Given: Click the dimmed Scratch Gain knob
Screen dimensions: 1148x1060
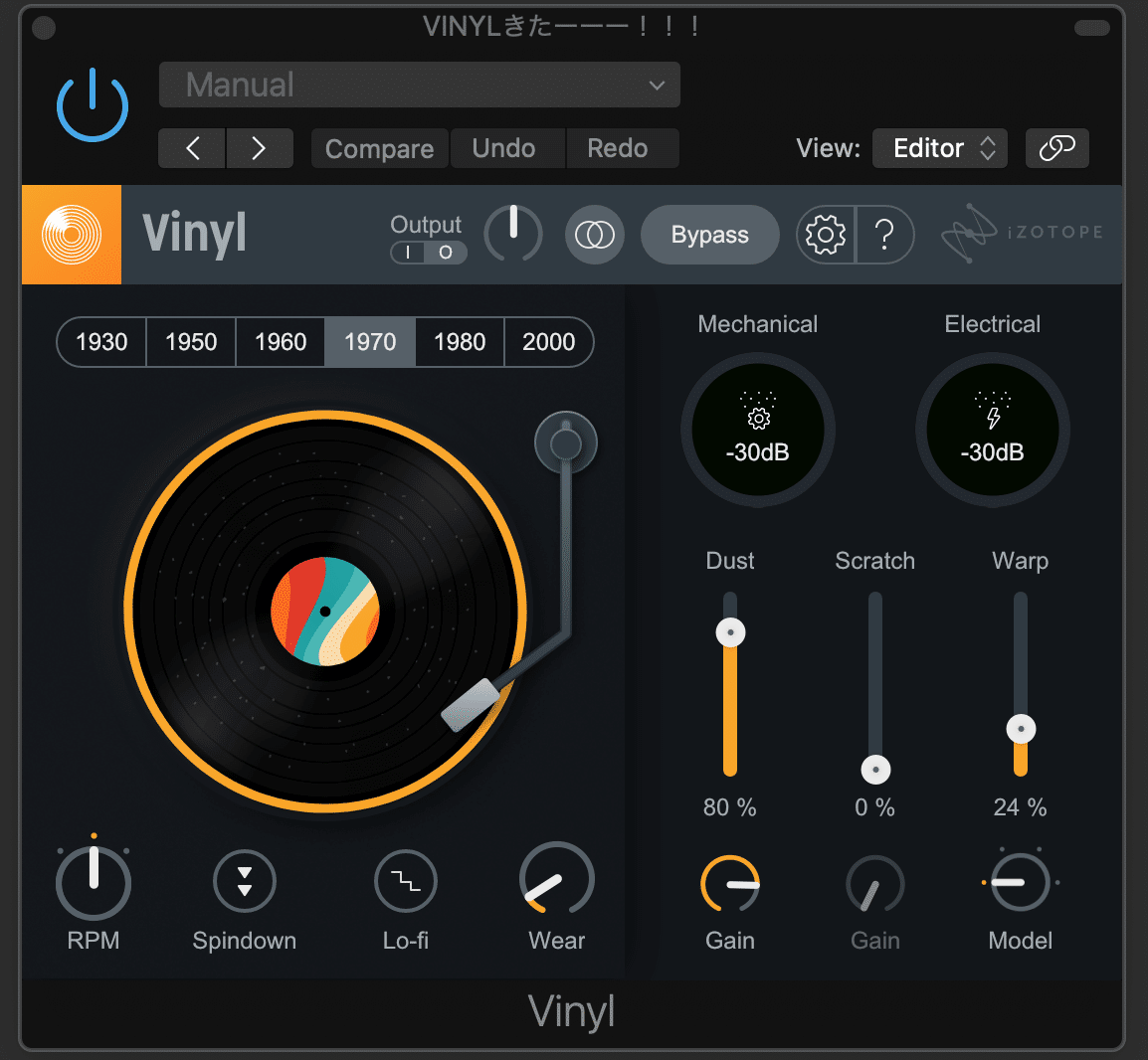Looking at the screenshot, I should [874, 884].
